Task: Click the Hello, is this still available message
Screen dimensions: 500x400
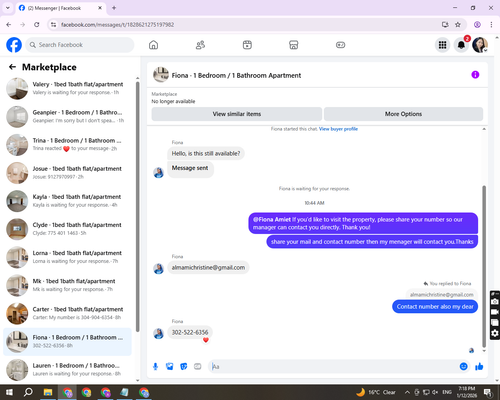Action: click(206, 153)
